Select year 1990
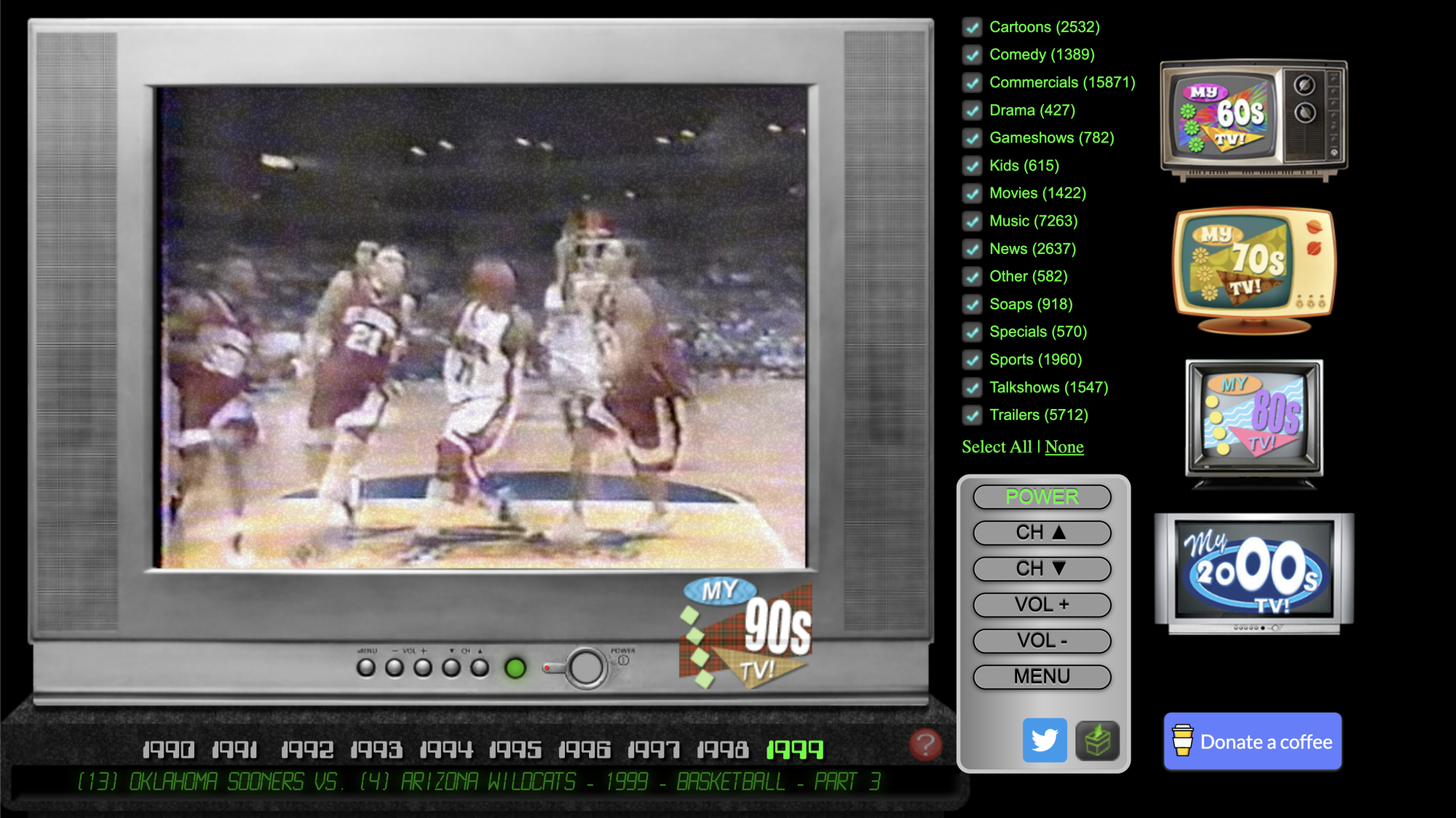1456x818 pixels. click(x=168, y=750)
